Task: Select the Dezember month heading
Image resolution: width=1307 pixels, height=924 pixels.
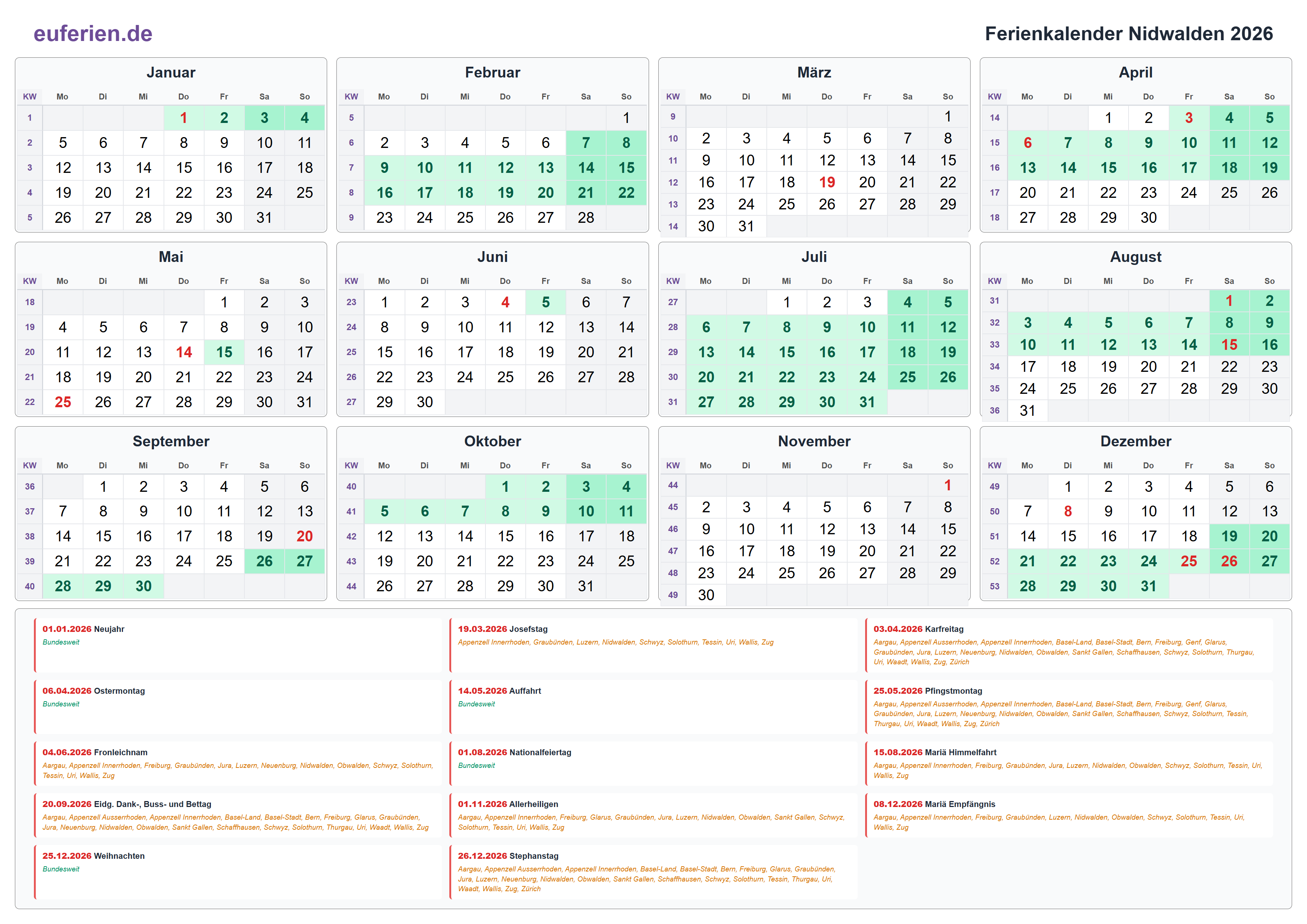Action: point(1136,441)
